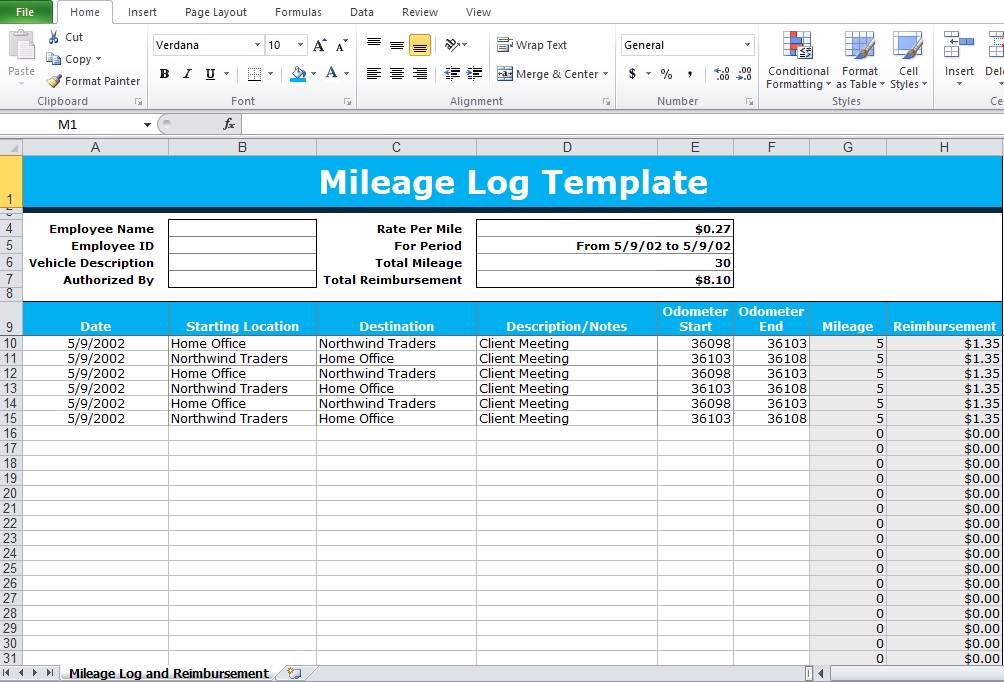Apply Percent Style format
Screen dimensions: 1004x682
(x=667, y=74)
